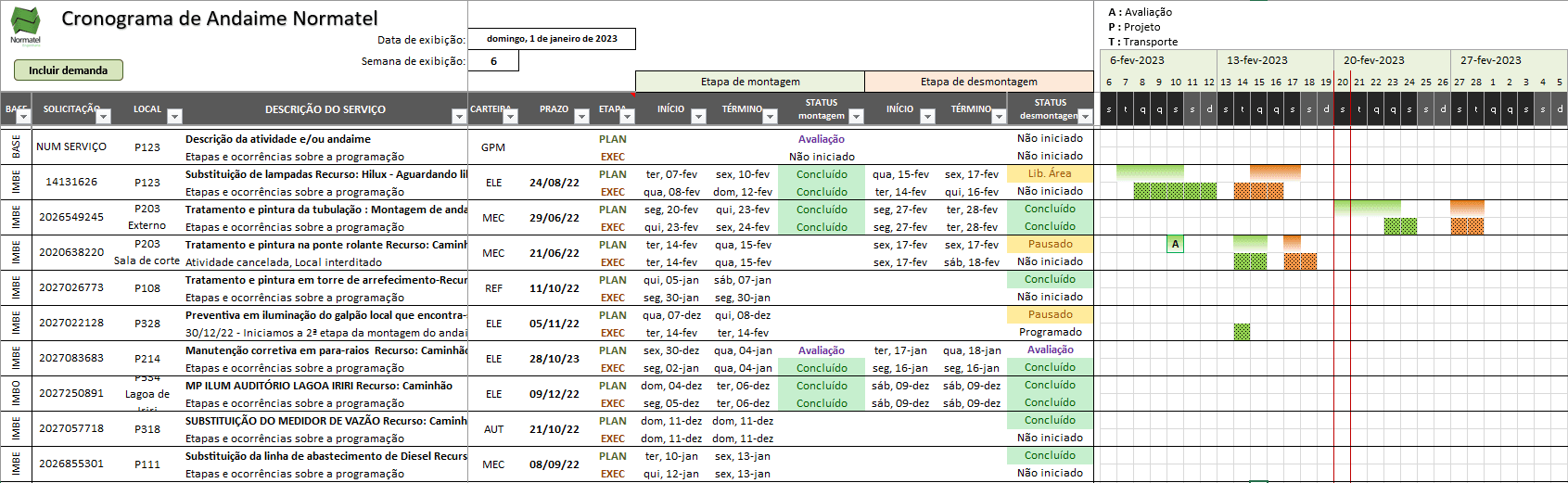1568x483 pixels.
Task: Click the Normatel logo icon
Action: 25,25
